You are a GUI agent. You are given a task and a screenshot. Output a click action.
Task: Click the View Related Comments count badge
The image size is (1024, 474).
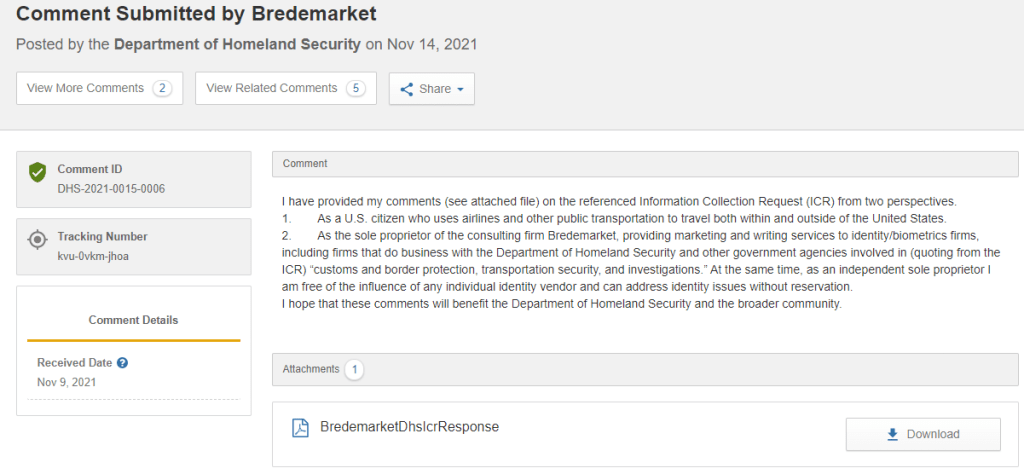(x=355, y=88)
